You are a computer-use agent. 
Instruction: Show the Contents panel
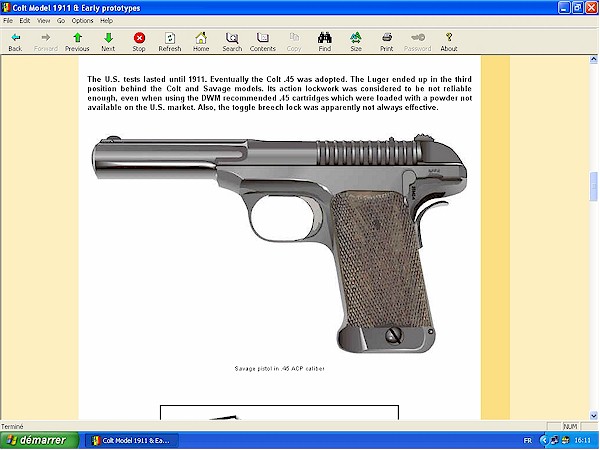tap(262, 42)
